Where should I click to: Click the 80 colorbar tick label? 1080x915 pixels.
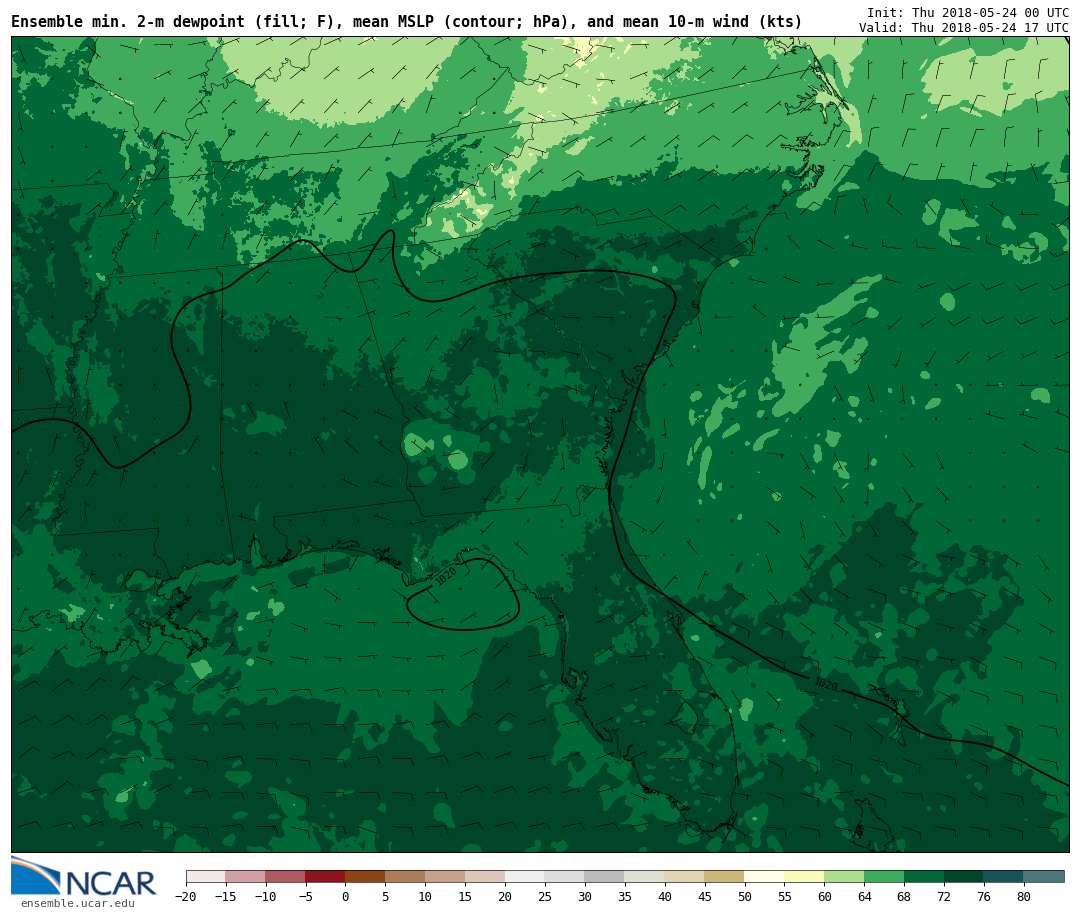[x=1024, y=896]
